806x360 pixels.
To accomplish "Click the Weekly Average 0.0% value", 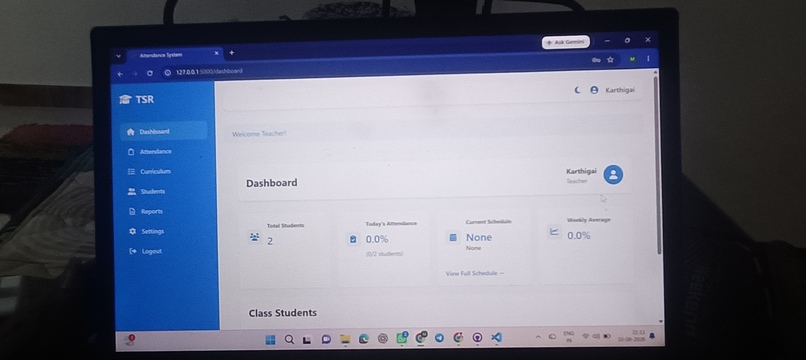I will (579, 236).
